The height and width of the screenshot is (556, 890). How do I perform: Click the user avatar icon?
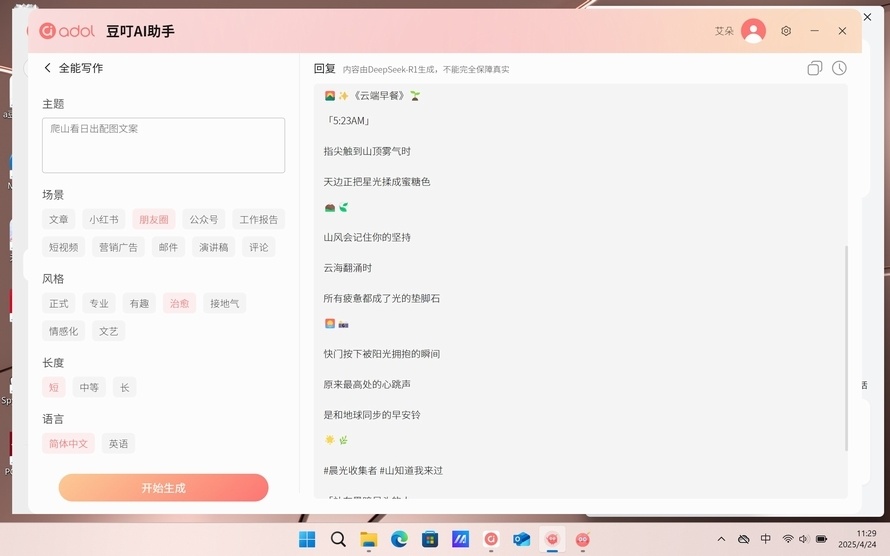pyautogui.click(x=753, y=31)
